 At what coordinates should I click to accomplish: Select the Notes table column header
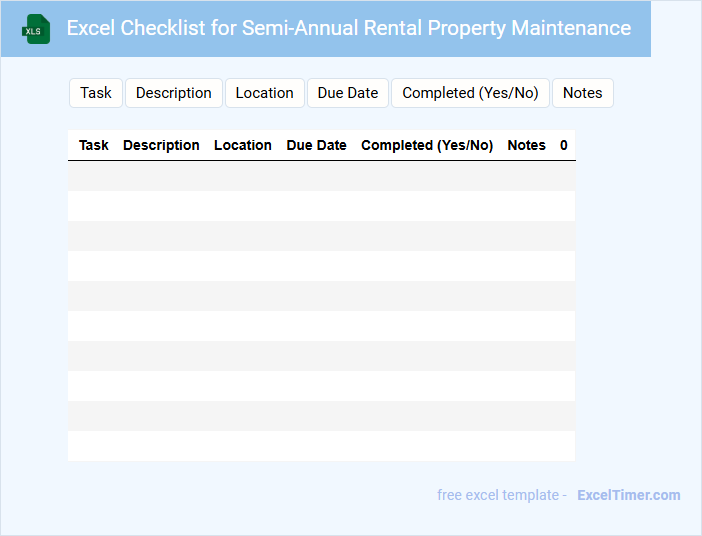[x=526, y=145]
